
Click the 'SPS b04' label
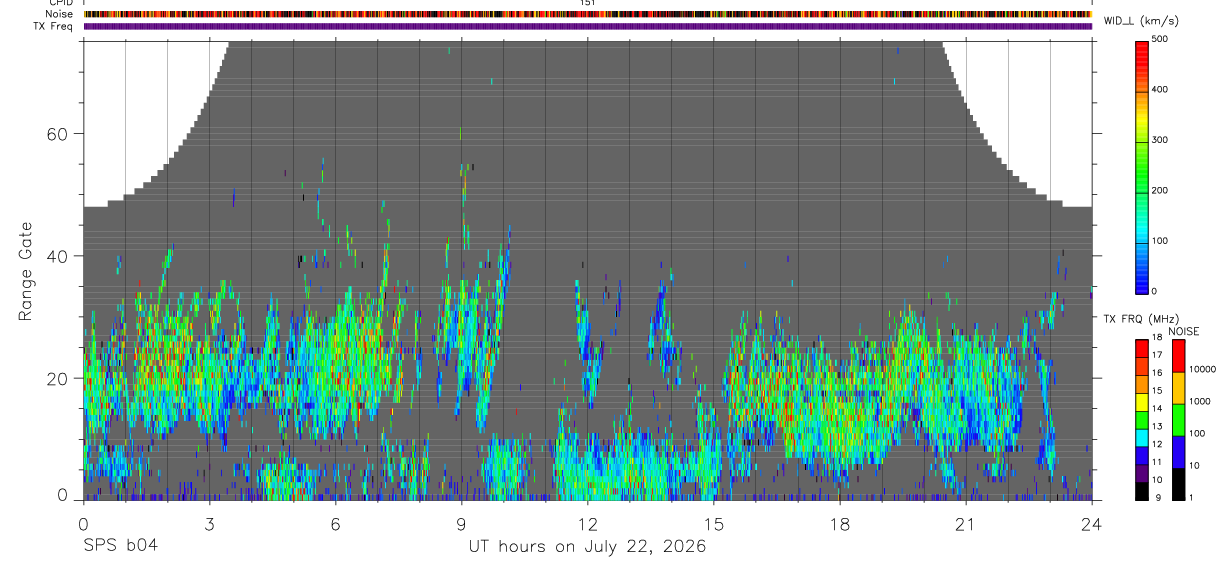pyautogui.click(x=120, y=547)
